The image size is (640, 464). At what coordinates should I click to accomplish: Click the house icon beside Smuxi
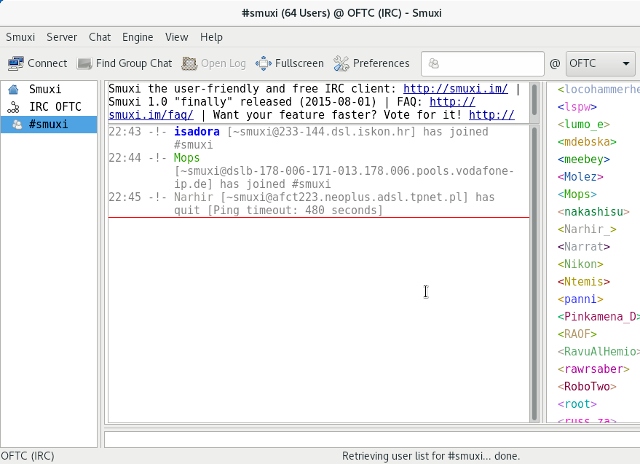[13, 89]
